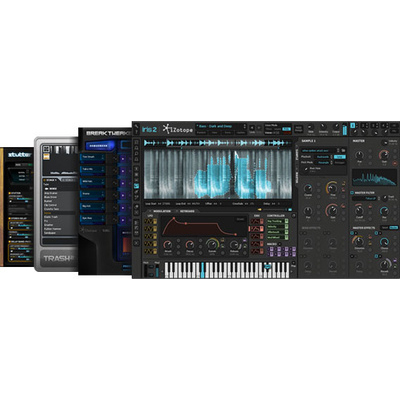Select the fifth LFO waveform icon
This screenshot has height=400, width=400.
click(149, 251)
